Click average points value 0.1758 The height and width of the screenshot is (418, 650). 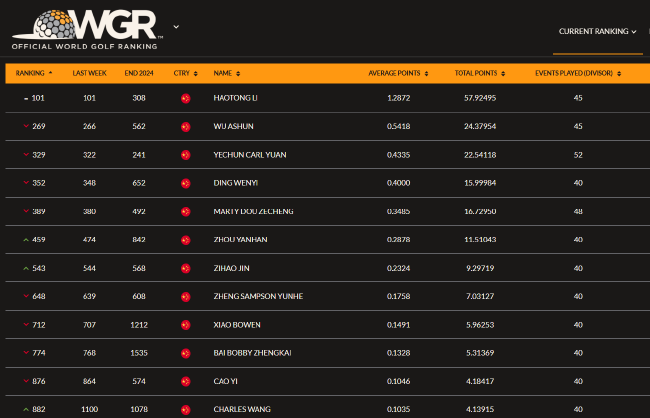click(x=398, y=296)
